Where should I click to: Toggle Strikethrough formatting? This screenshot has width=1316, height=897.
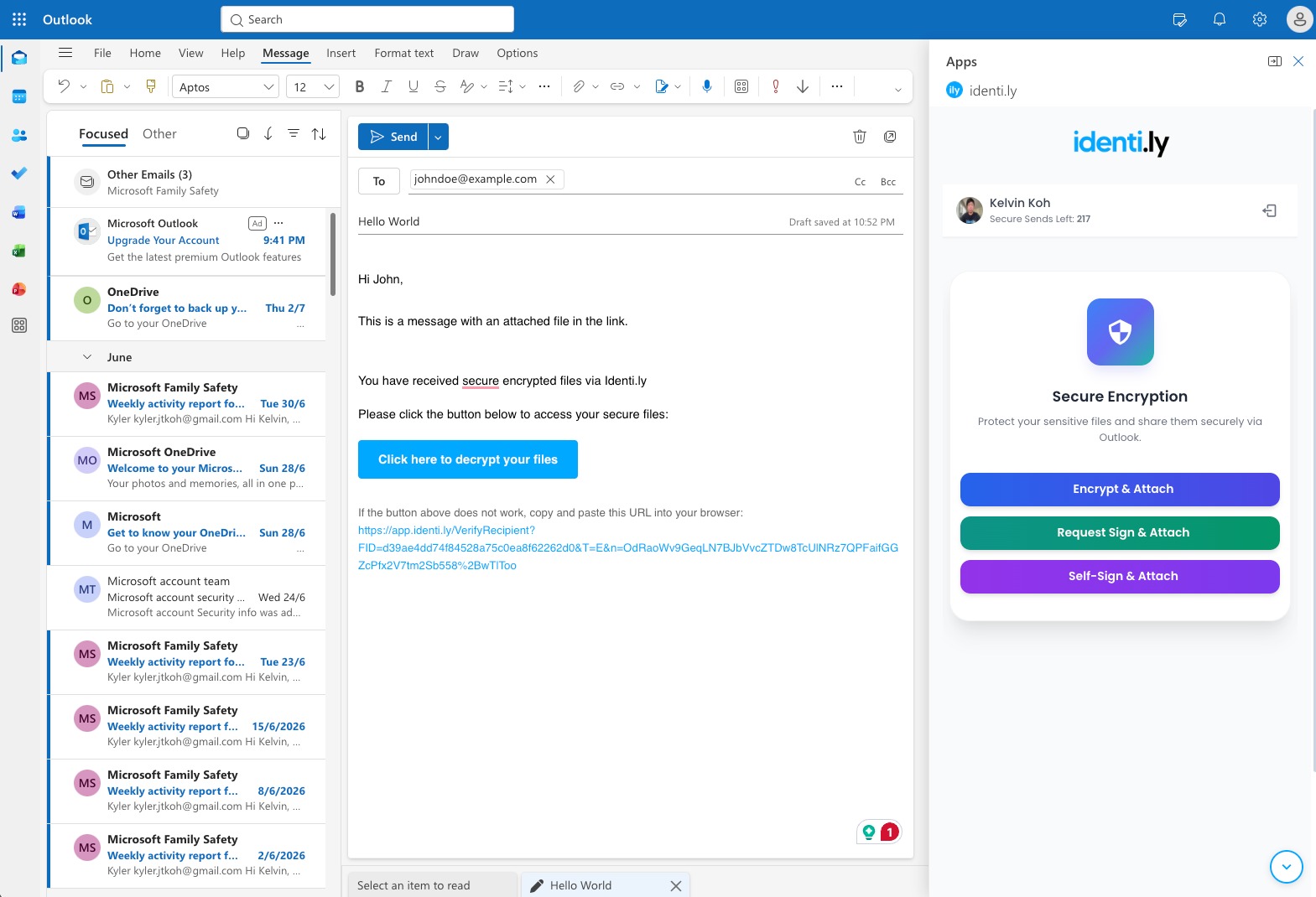440,86
